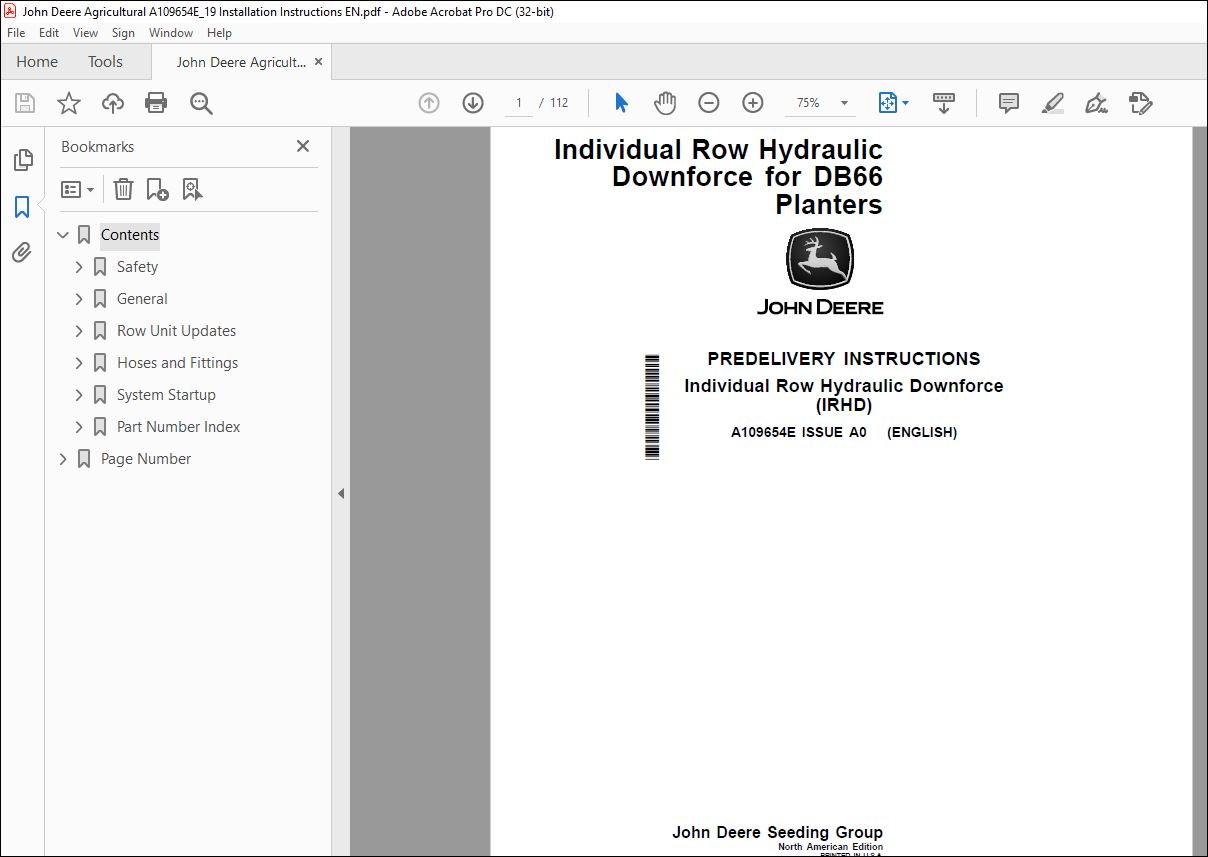Expand Row Unit Updates bookmark

79,331
